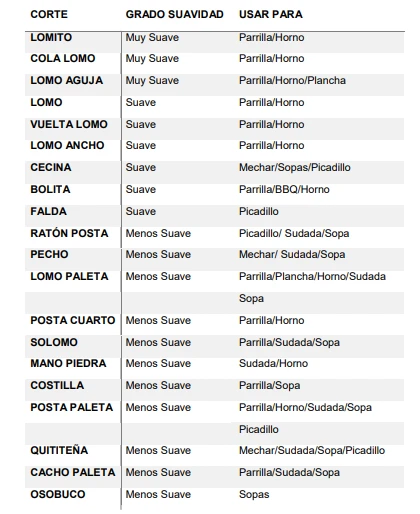Click the USAR PARA column header
The height and width of the screenshot is (514, 420).
(x=271, y=14)
